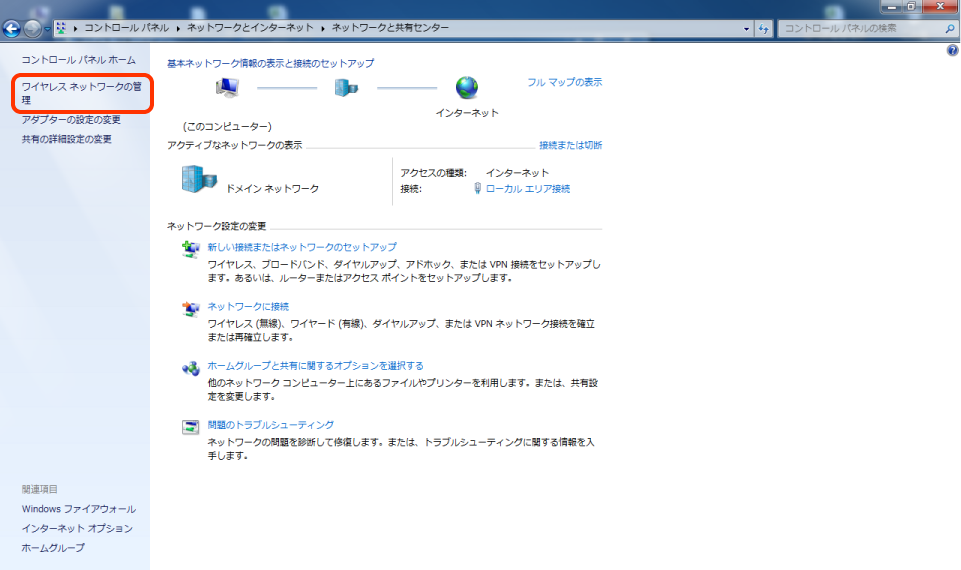This screenshot has height=570, width=961.
Task: Click the back navigation arrow button
Action: (12, 28)
